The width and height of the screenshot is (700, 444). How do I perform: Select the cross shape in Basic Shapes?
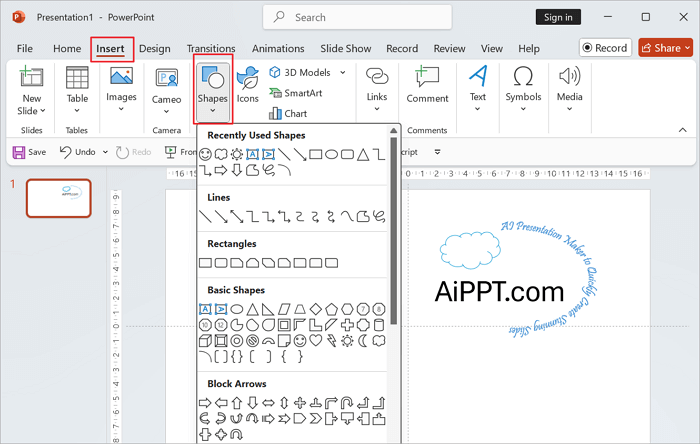(x=347, y=325)
